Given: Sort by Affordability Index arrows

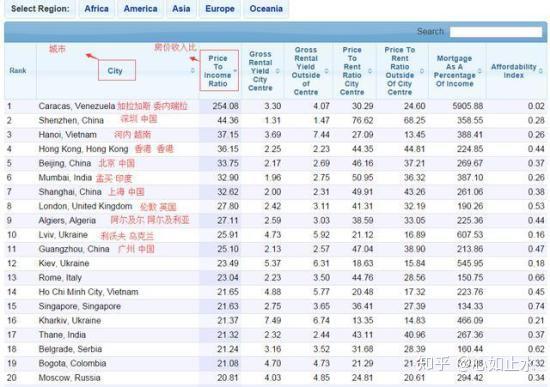Looking at the screenshot, I should (541, 71).
